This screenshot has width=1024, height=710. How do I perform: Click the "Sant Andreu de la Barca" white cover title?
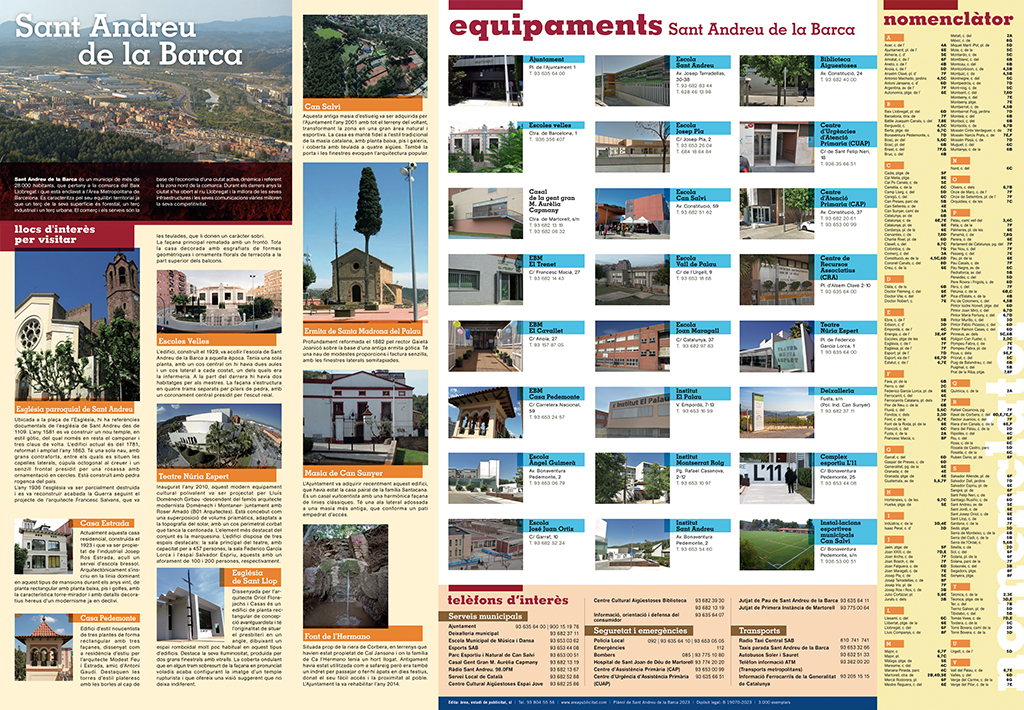pos(129,40)
